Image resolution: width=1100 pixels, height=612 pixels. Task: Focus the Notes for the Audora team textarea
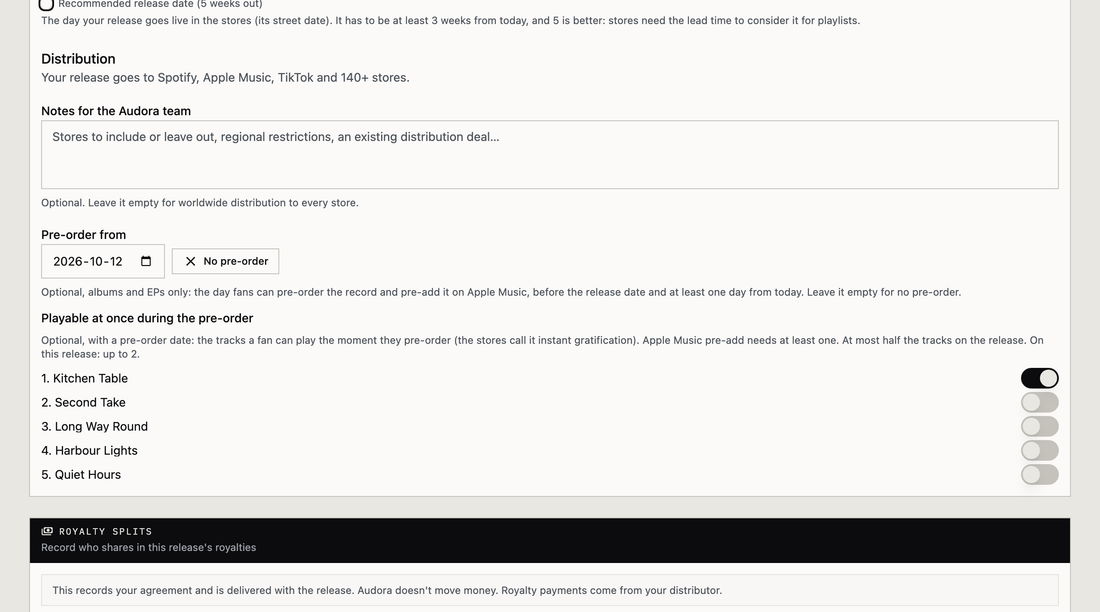coord(550,154)
